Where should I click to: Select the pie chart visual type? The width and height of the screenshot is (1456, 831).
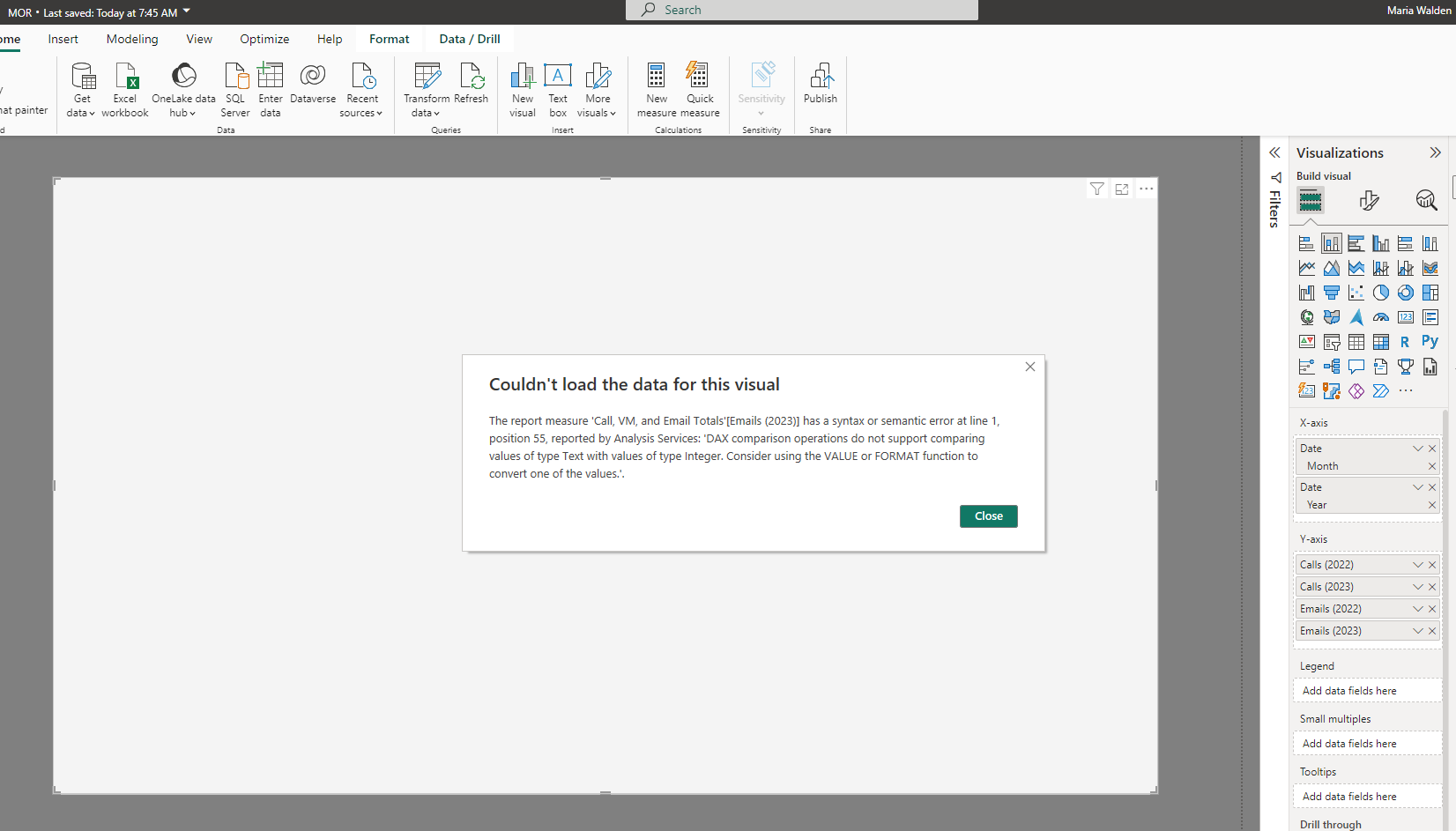tap(1381, 293)
